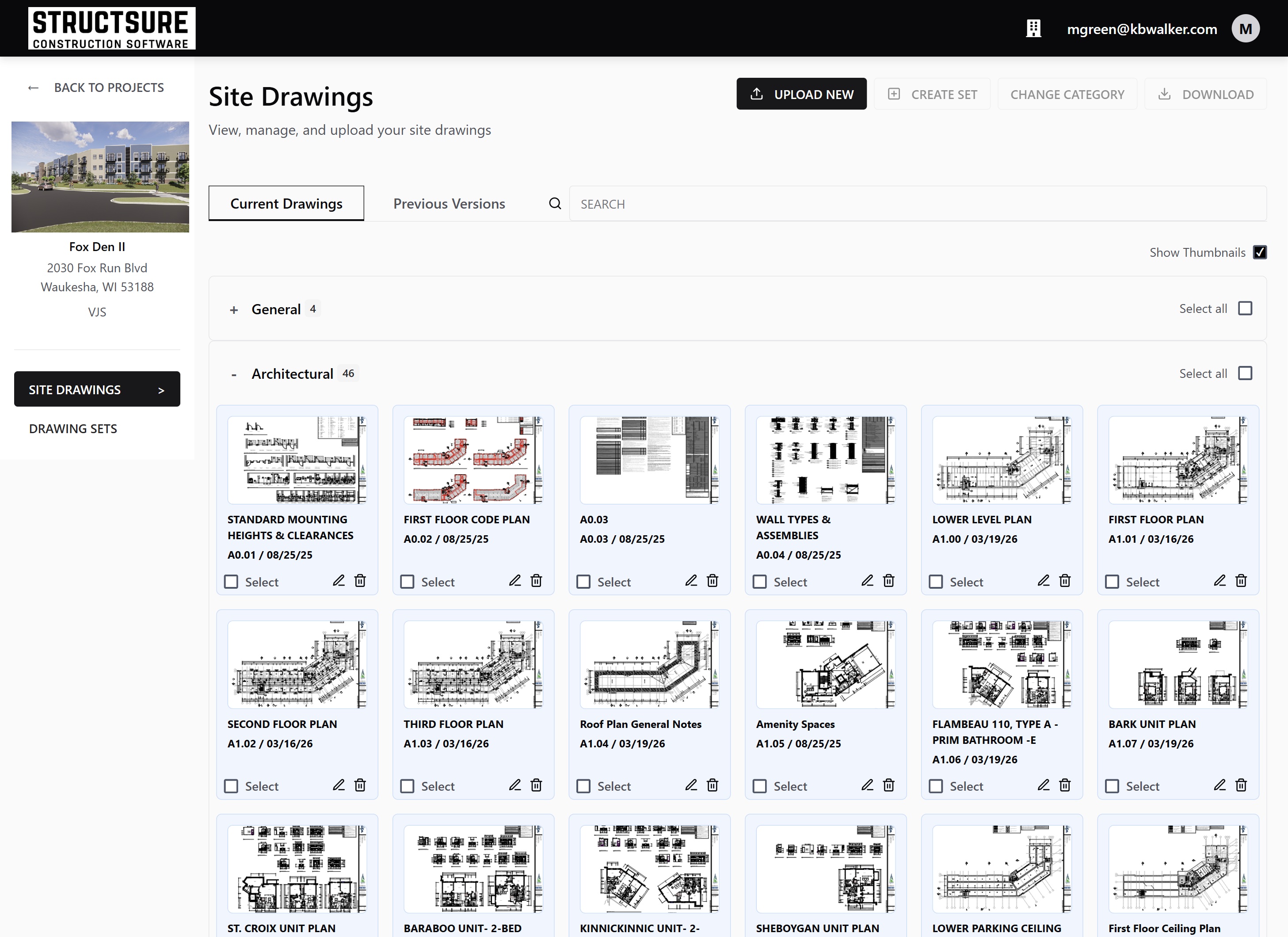
Task: Edit the Bark Unit Plan drawing
Action: 1219,785
